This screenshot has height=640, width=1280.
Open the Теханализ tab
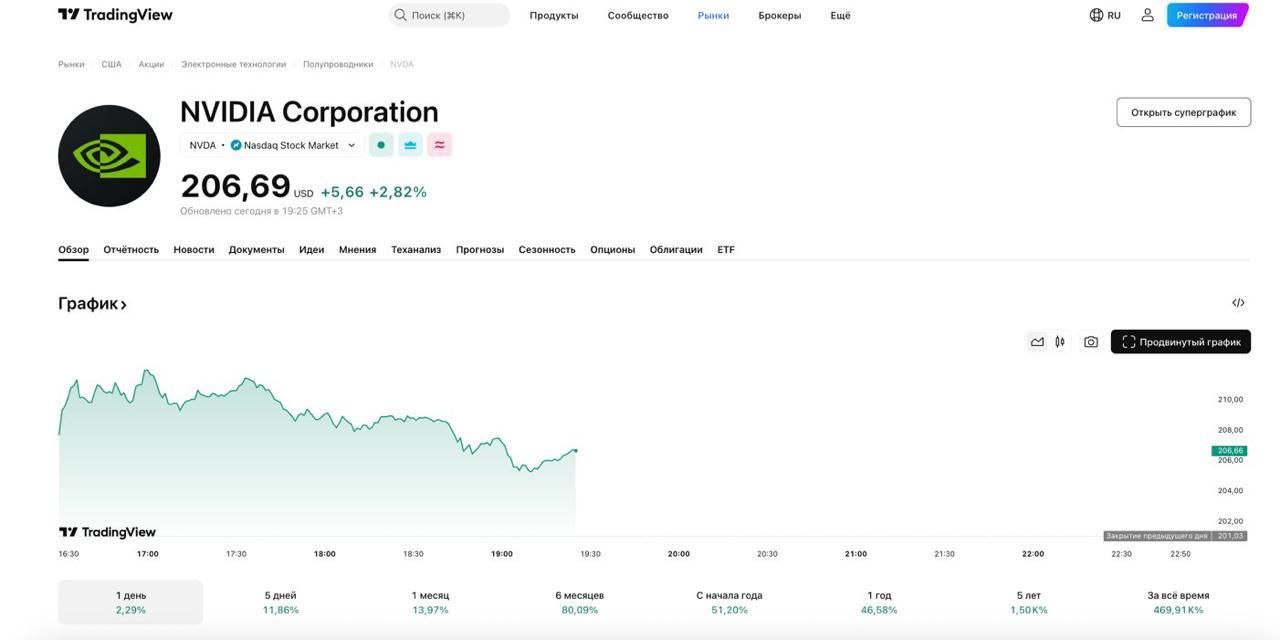[416, 250]
